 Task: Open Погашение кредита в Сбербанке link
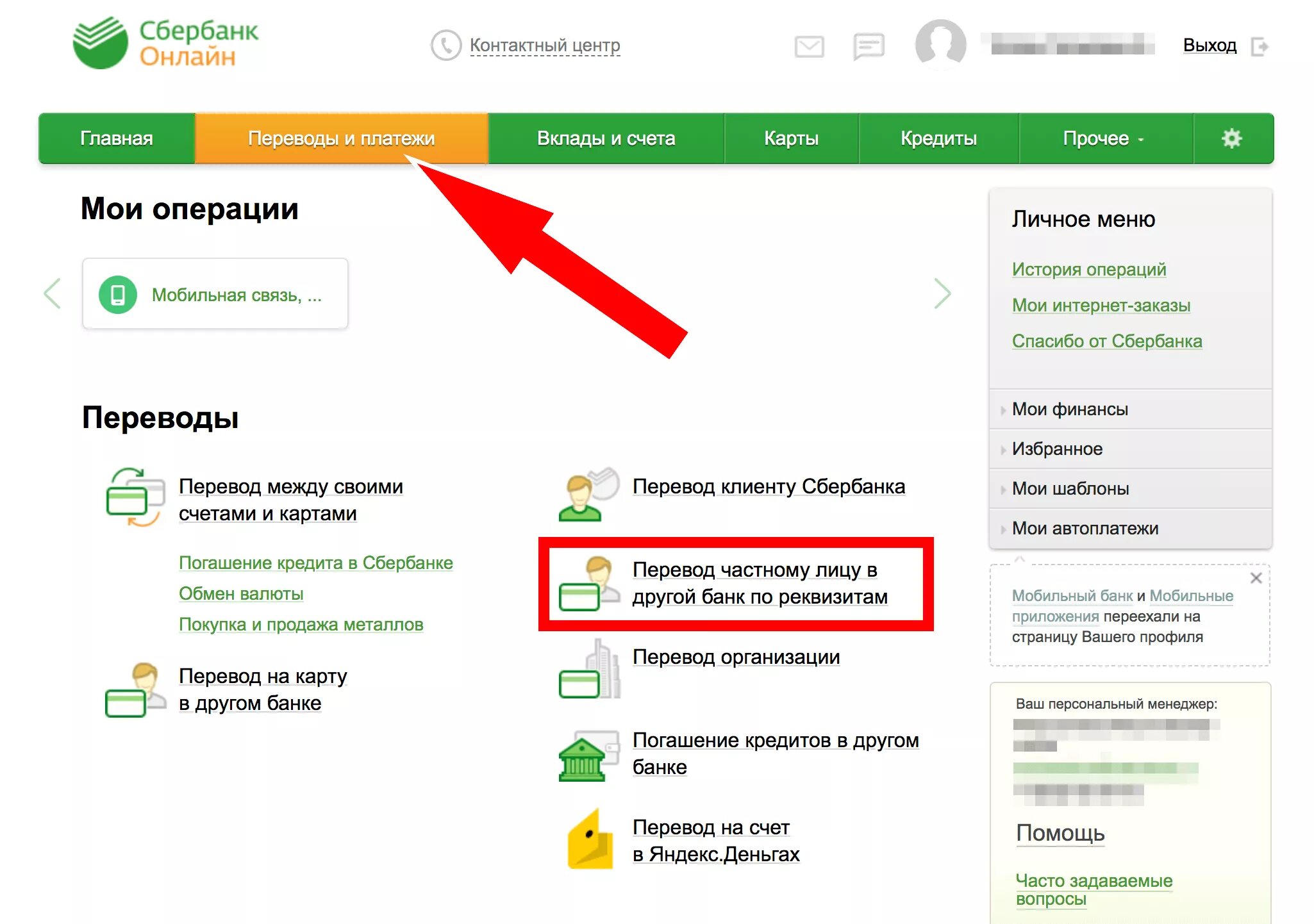pyautogui.click(x=316, y=563)
